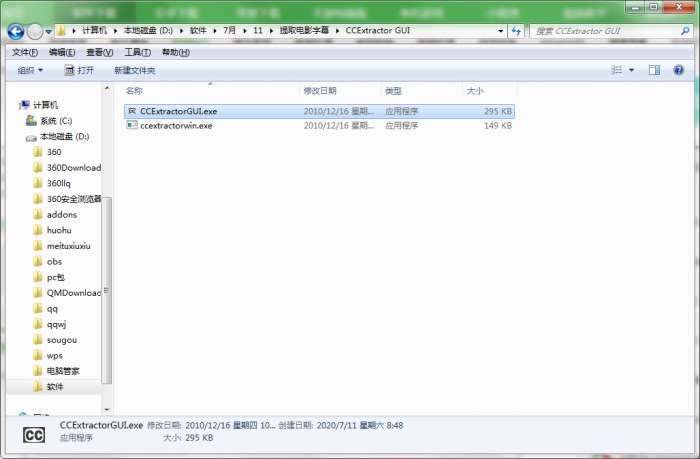Open the address bar history dropdown
The image size is (700, 459).
tap(500, 31)
